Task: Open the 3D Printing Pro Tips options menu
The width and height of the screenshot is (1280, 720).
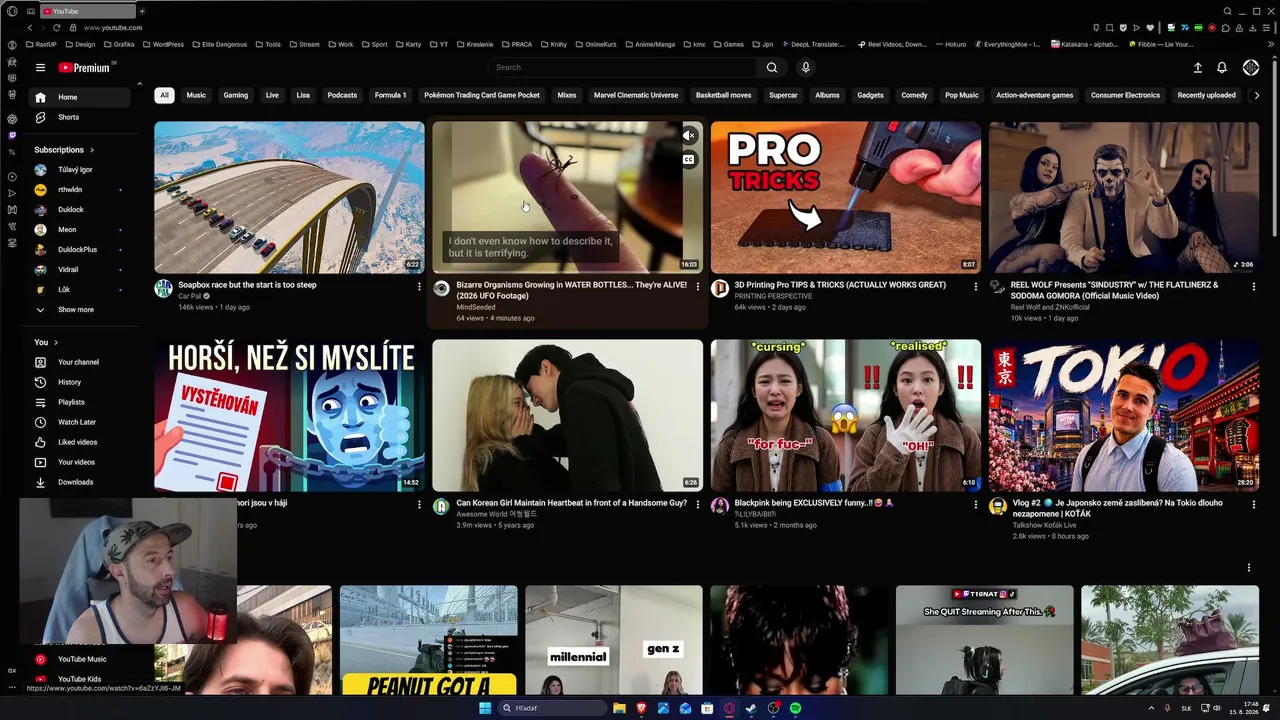Action: [975, 287]
